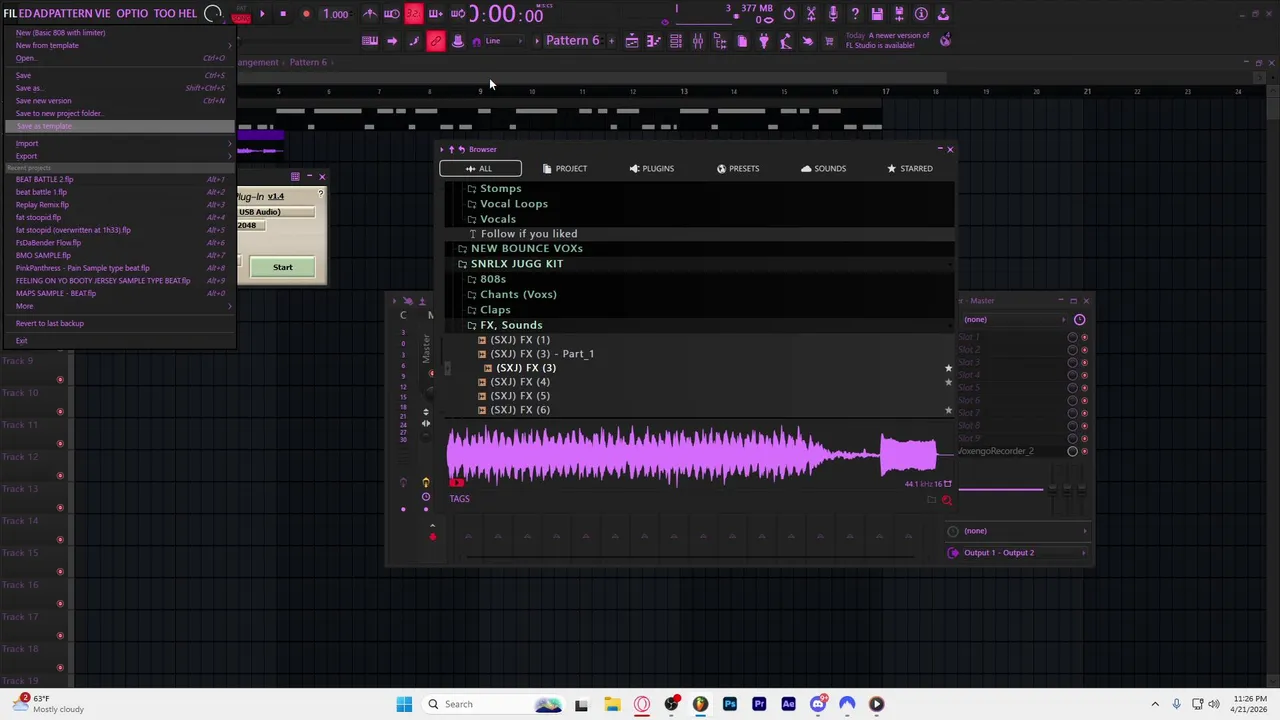This screenshot has height=720, width=1280.
Task: Expand the Chants (Voxs) folder
Action: [x=518, y=295]
